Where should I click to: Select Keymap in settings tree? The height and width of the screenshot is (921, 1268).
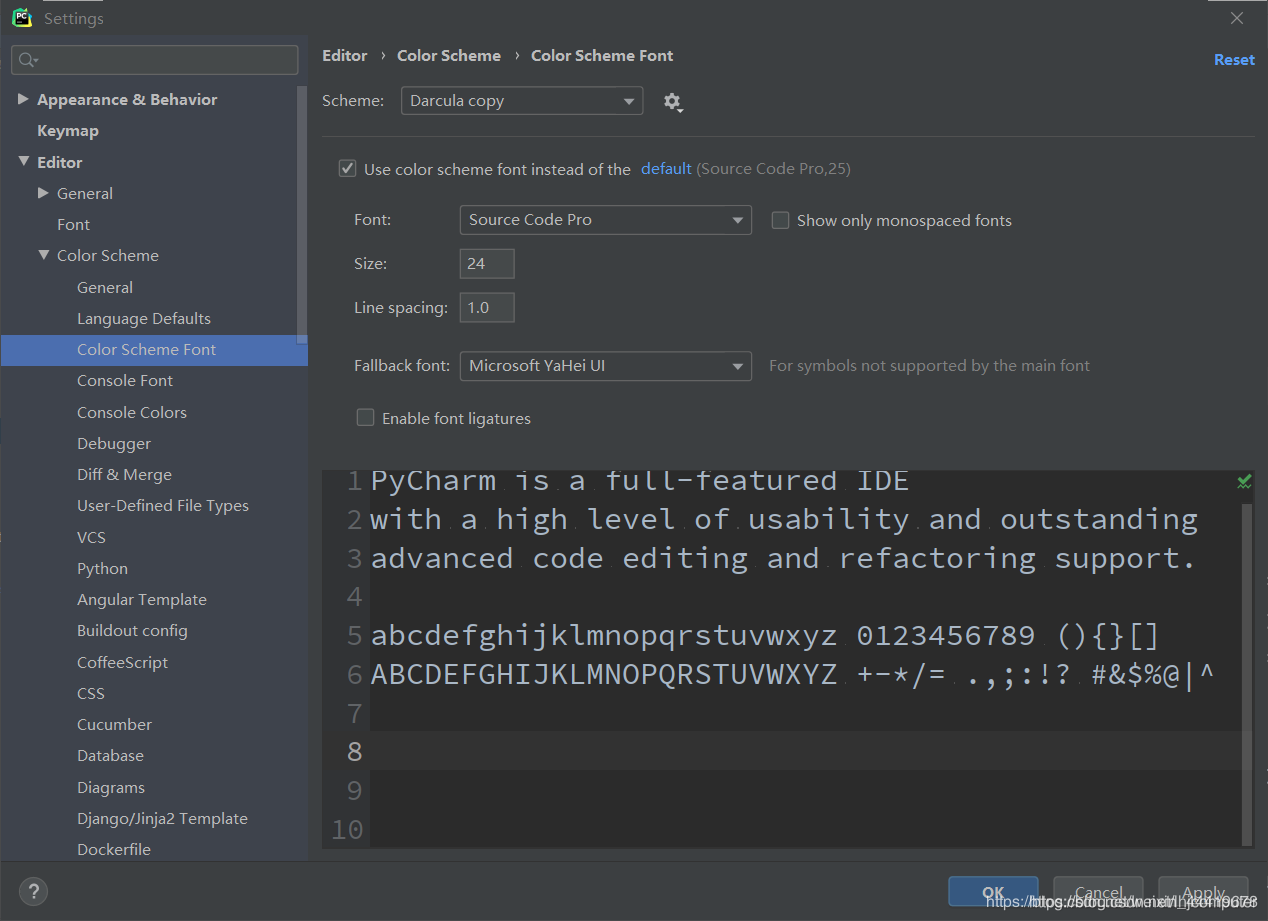(x=68, y=131)
